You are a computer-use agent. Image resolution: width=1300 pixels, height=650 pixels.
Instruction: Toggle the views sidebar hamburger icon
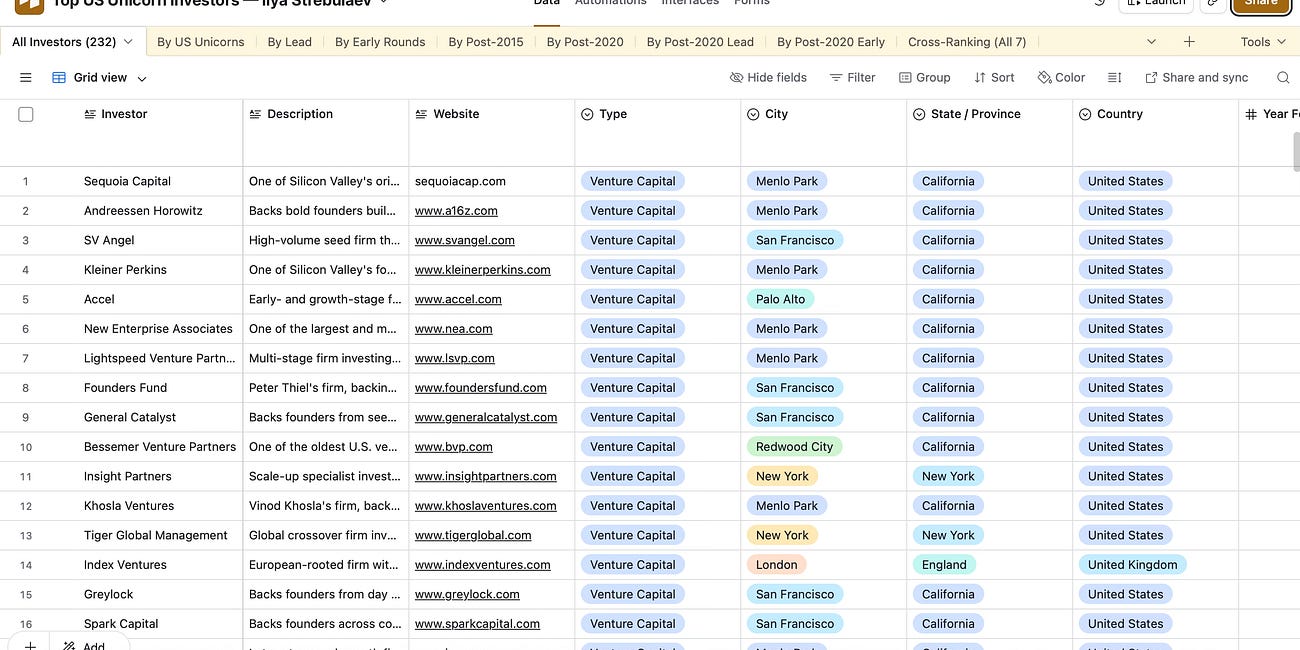pyautogui.click(x=26, y=77)
